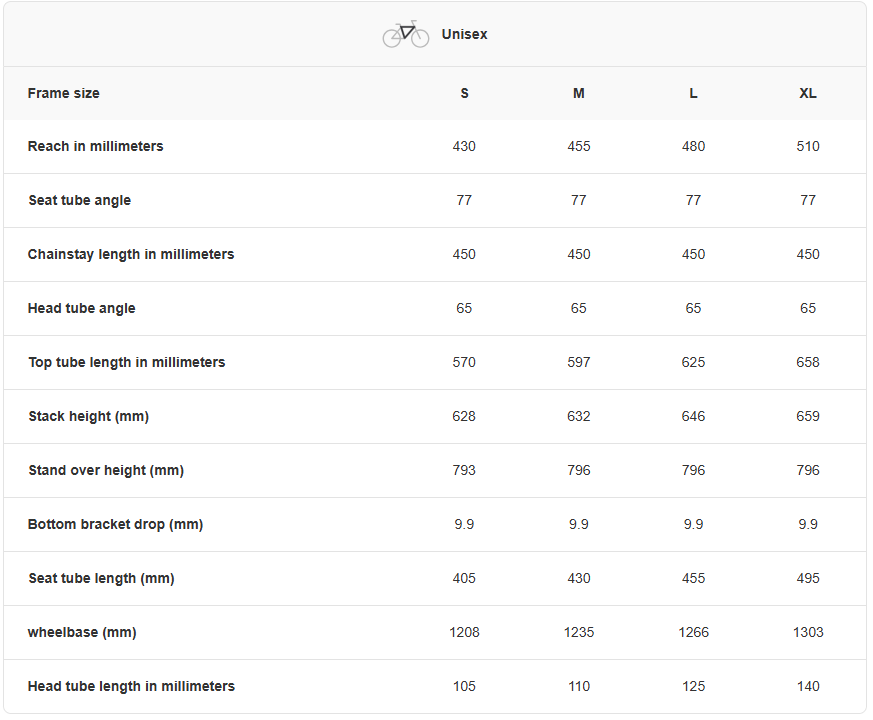The image size is (873, 720).
Task: Select the Seat tube length label
Action: (x=101, y=578)
